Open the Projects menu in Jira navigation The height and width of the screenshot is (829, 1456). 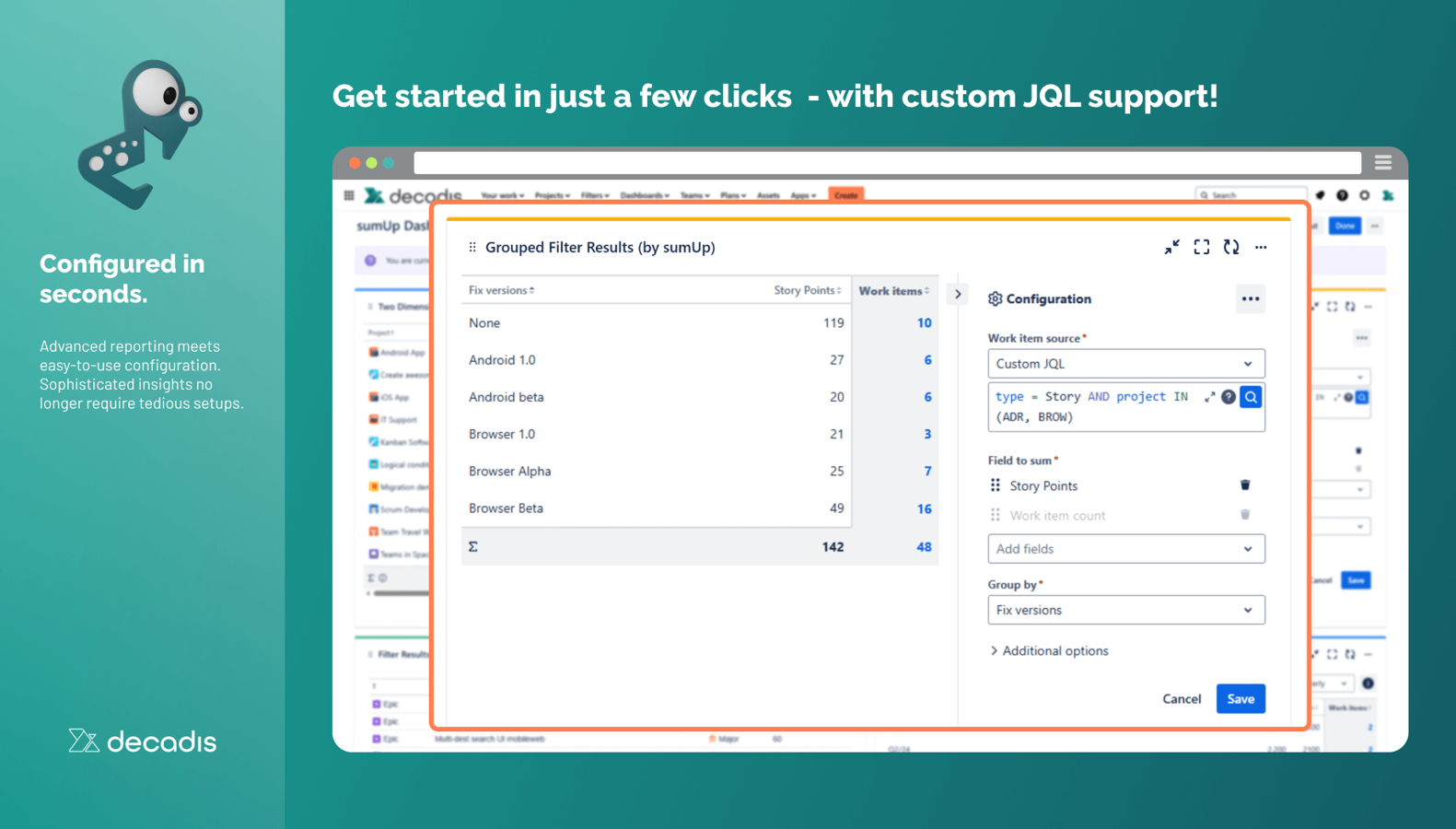pos(552,195)
